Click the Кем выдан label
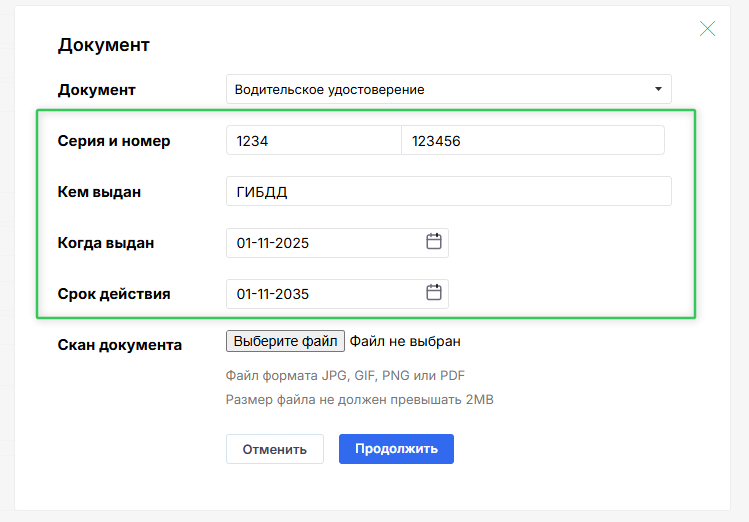The image size is (749, 522). [99, 192]
